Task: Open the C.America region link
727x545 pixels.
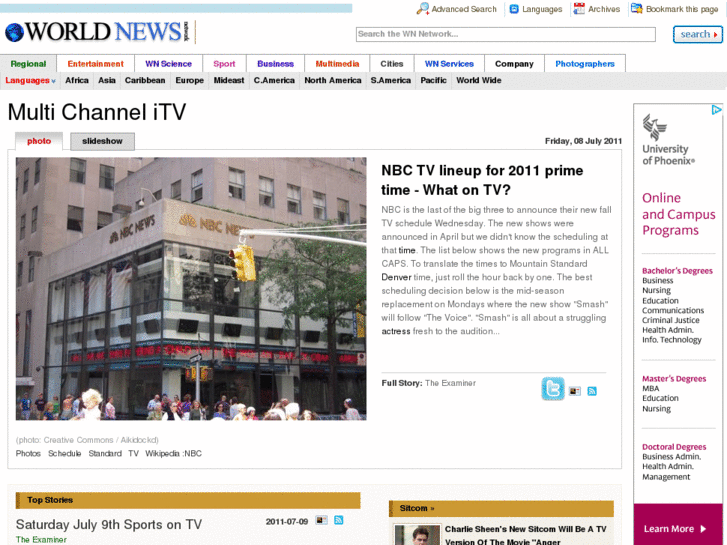Action: coord(274,81)
